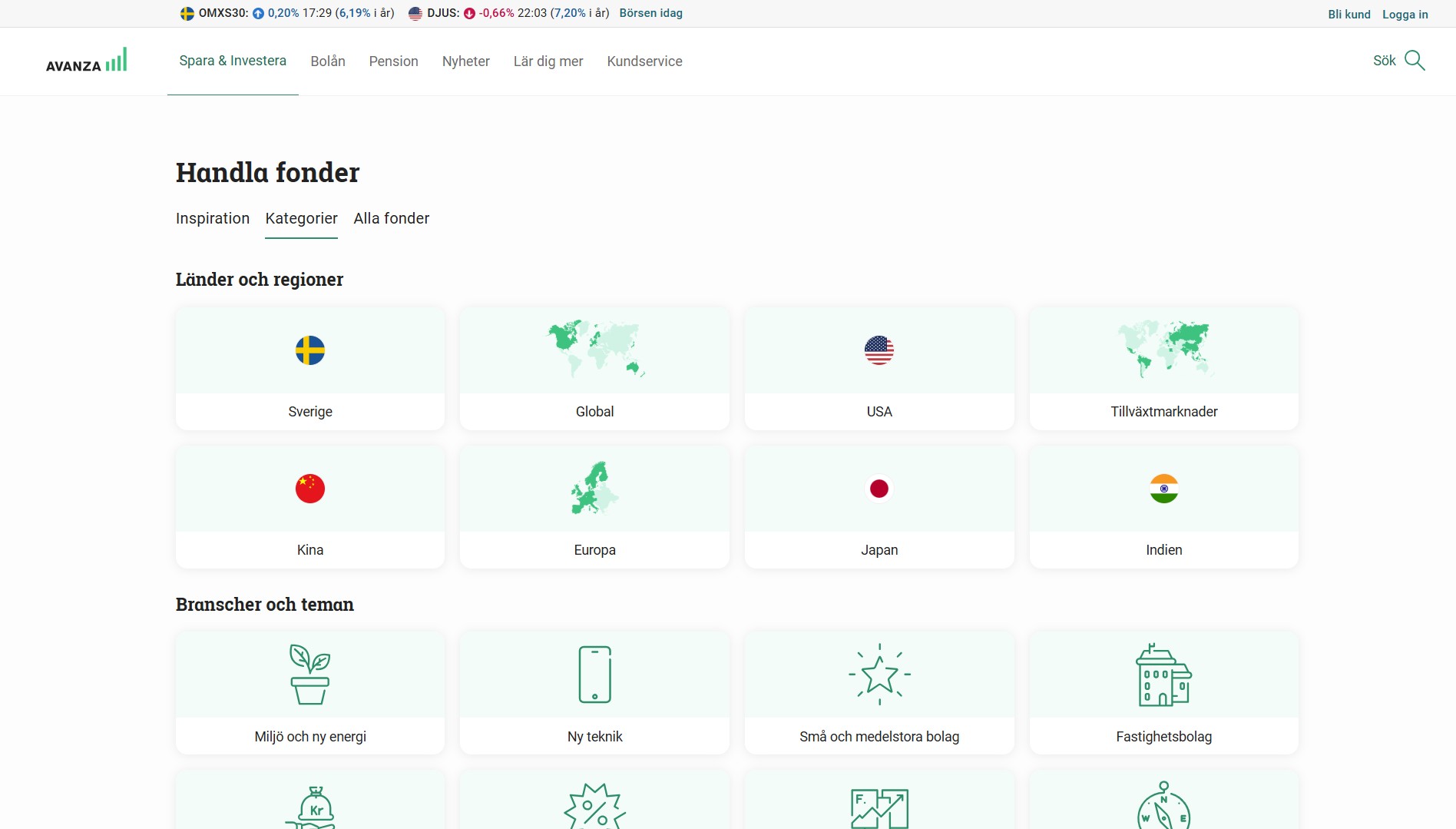Open the Kundservice menu
The width and height of the screenshot is (1456, 829).
645,61
